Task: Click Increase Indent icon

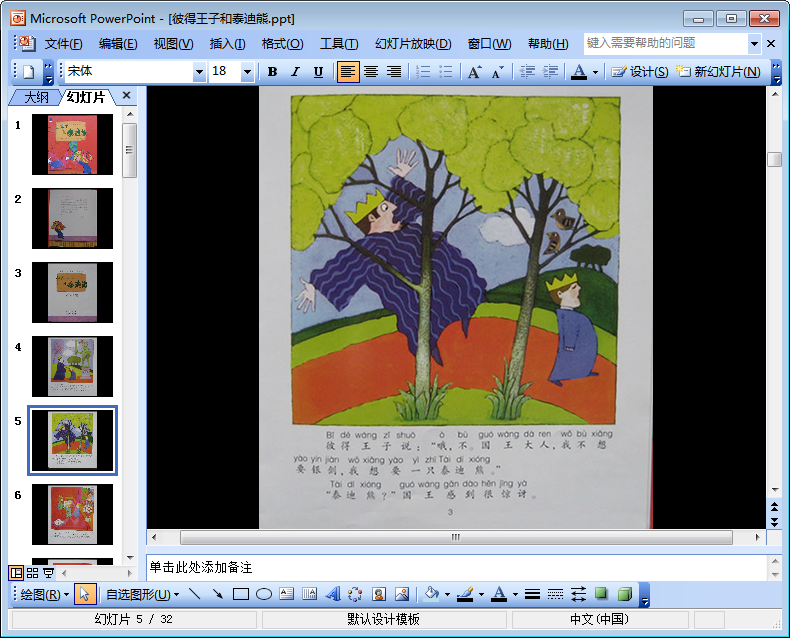Action: pyautogui.click(x=550, y=72)
